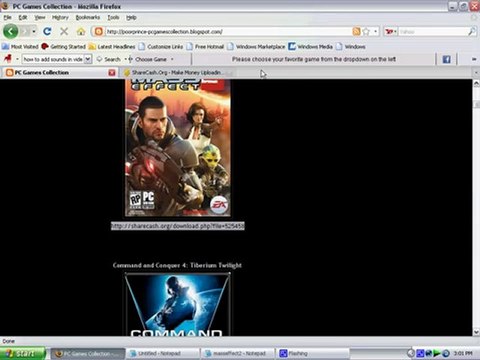Open the Latest Headlines feed bookmark

(x=112, y=47)
